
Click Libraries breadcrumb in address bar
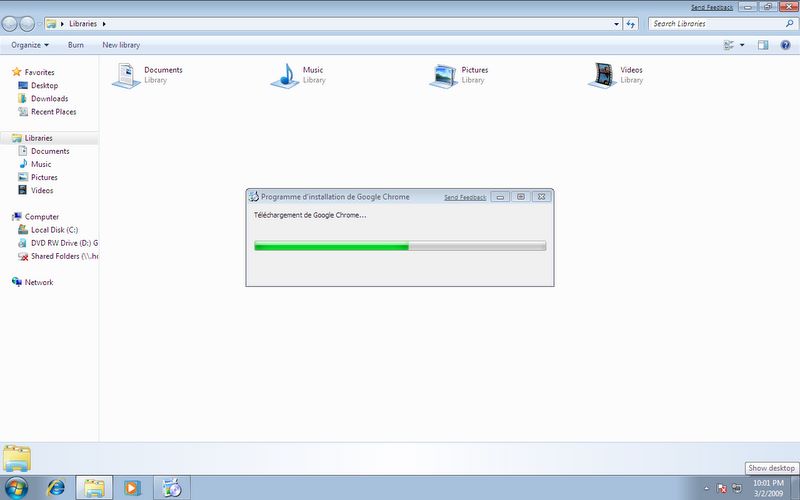coord(83,23)
